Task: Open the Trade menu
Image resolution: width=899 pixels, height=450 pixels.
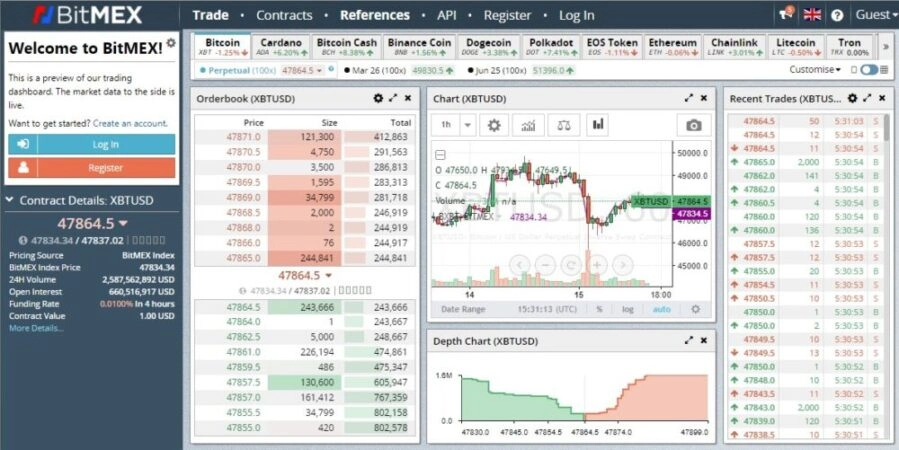Action: [x=210, y=15]
